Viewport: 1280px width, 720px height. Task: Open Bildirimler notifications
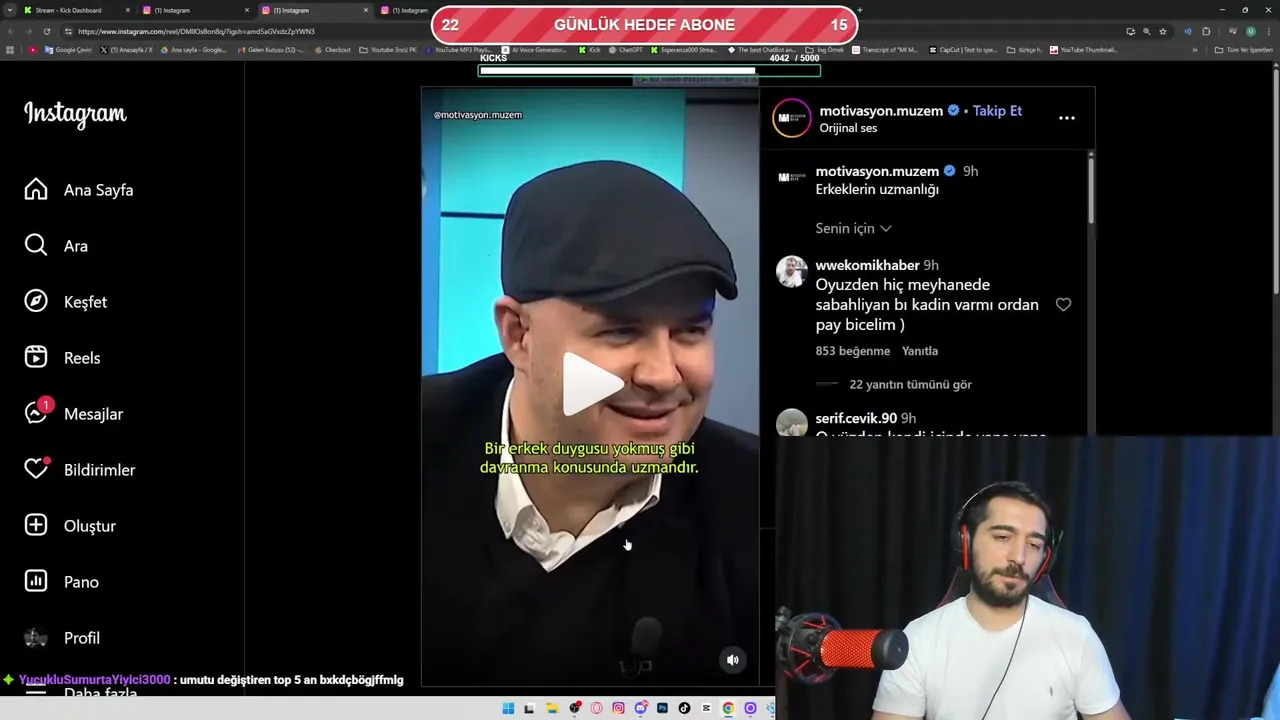coord(80,470)
